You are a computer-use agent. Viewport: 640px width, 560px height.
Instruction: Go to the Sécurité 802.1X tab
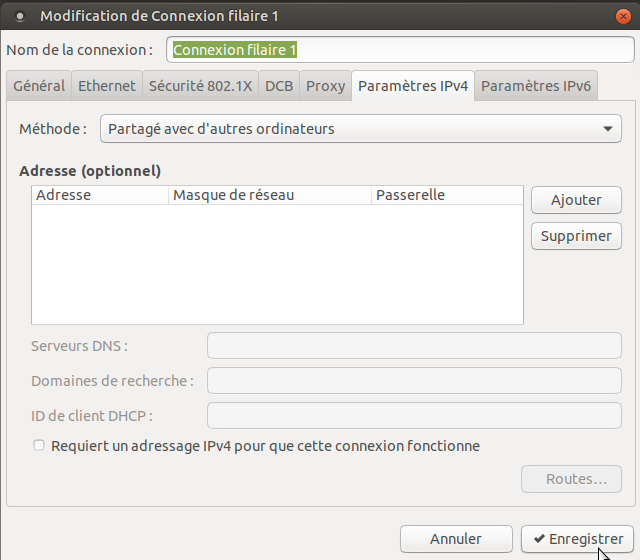[x=200, y=86]
